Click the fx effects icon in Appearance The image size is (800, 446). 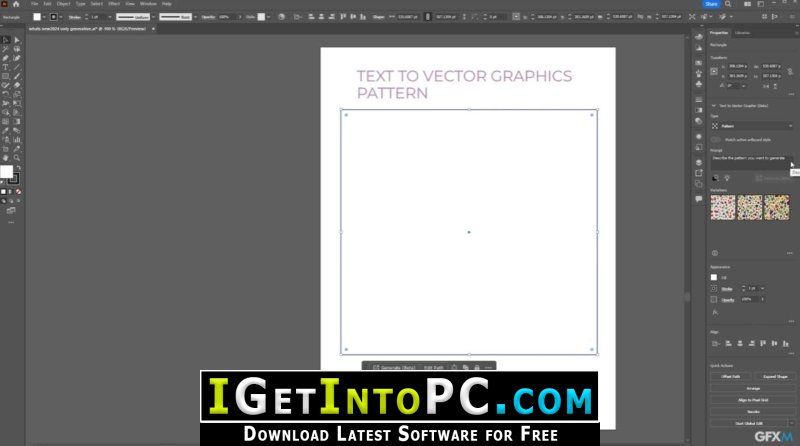(x=715, y=312)
